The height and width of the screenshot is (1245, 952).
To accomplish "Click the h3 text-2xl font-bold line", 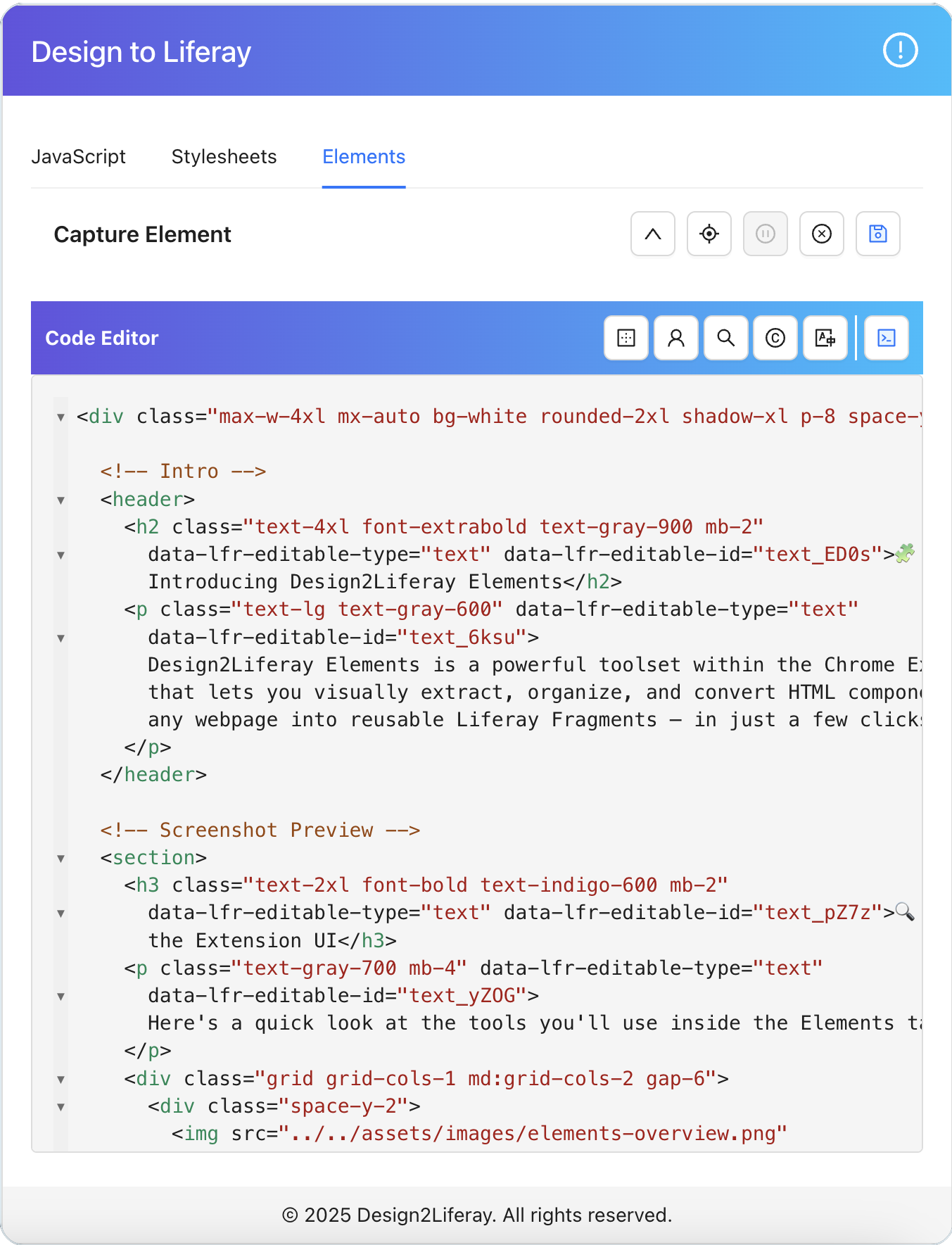I will [x=426, y=885].
